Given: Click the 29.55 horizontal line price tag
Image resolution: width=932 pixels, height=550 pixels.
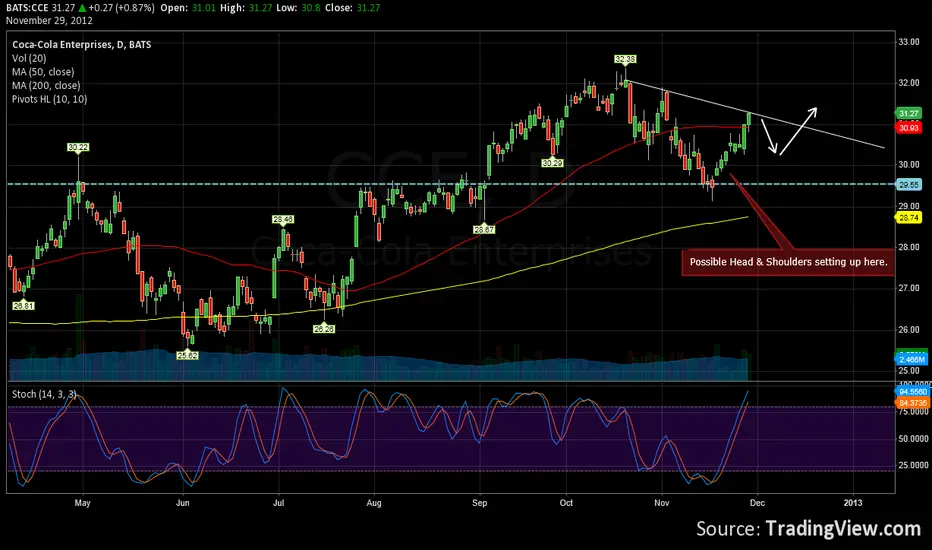Looking at the screenshot, I should coord(909,185).
